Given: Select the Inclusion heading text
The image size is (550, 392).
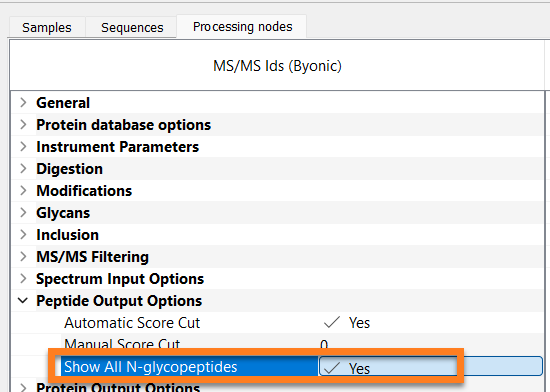Looking at the screenshot, I should click(x=67, y=235).
